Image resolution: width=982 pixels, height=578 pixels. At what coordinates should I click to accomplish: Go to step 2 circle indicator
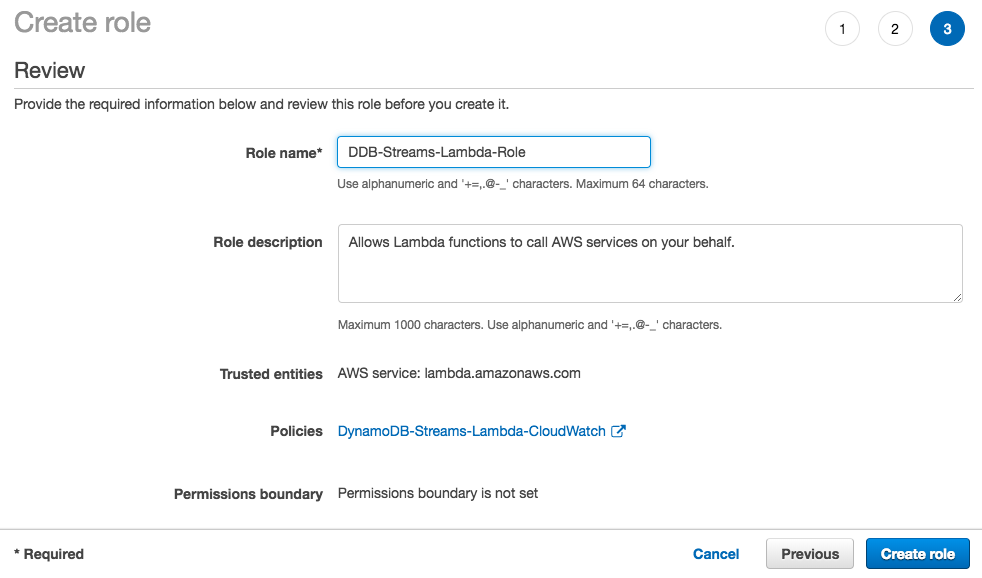tap(895, 29)
